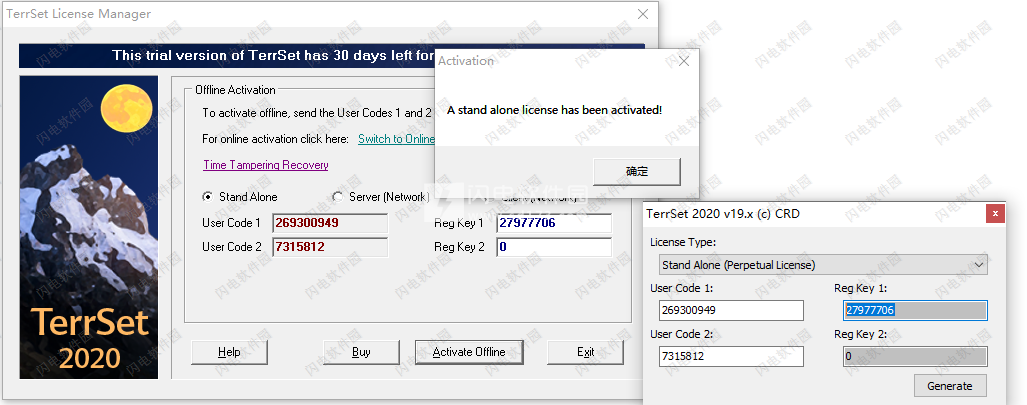Screen dimensions: 1027x405
Task: Select the Stand Alone radio button
Action: (x=208, y=197)
